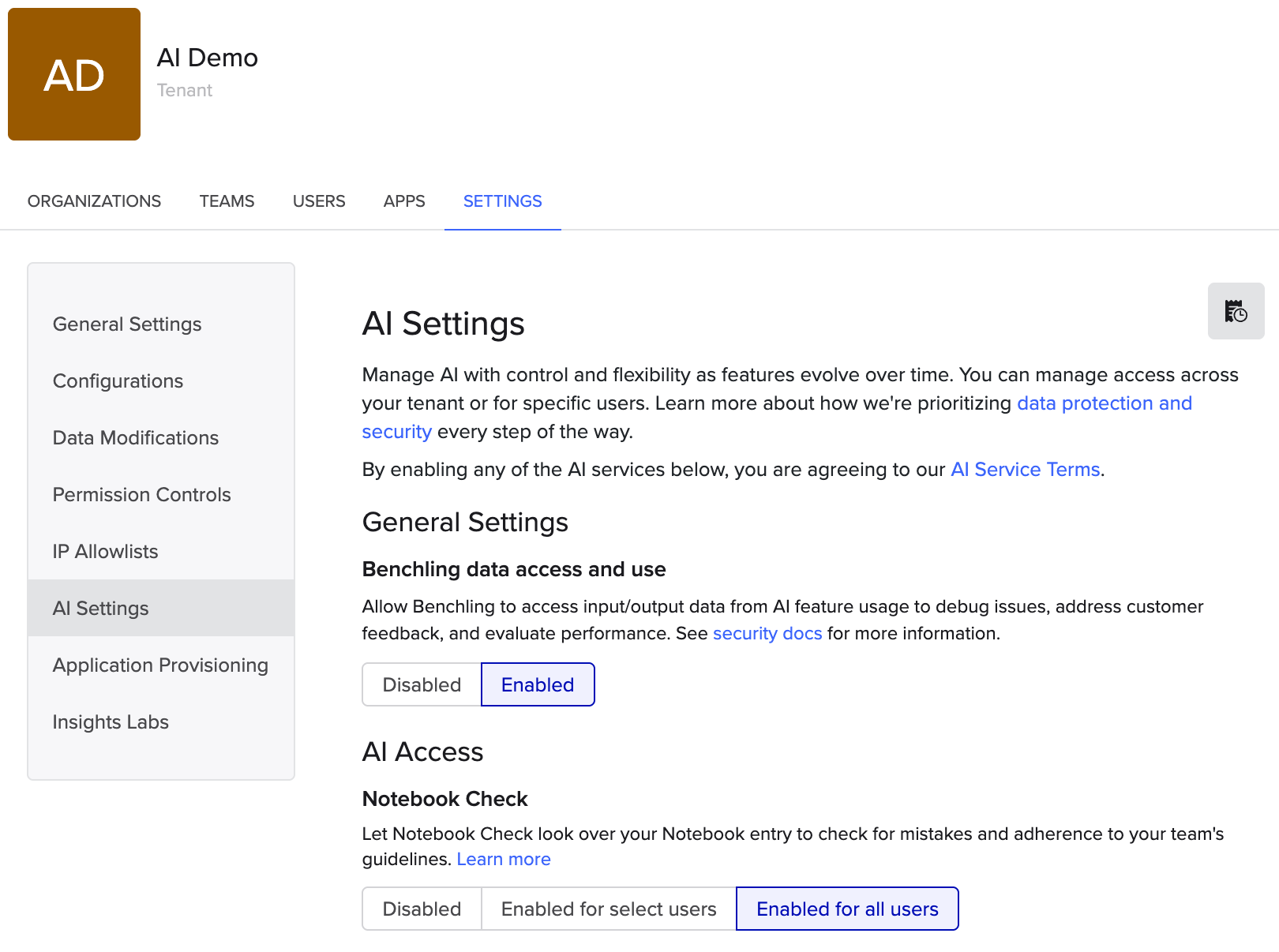The image size is (1279, 952).
Task: Click Learn more under Notebook Check
Action: click(x=504, y=860)
